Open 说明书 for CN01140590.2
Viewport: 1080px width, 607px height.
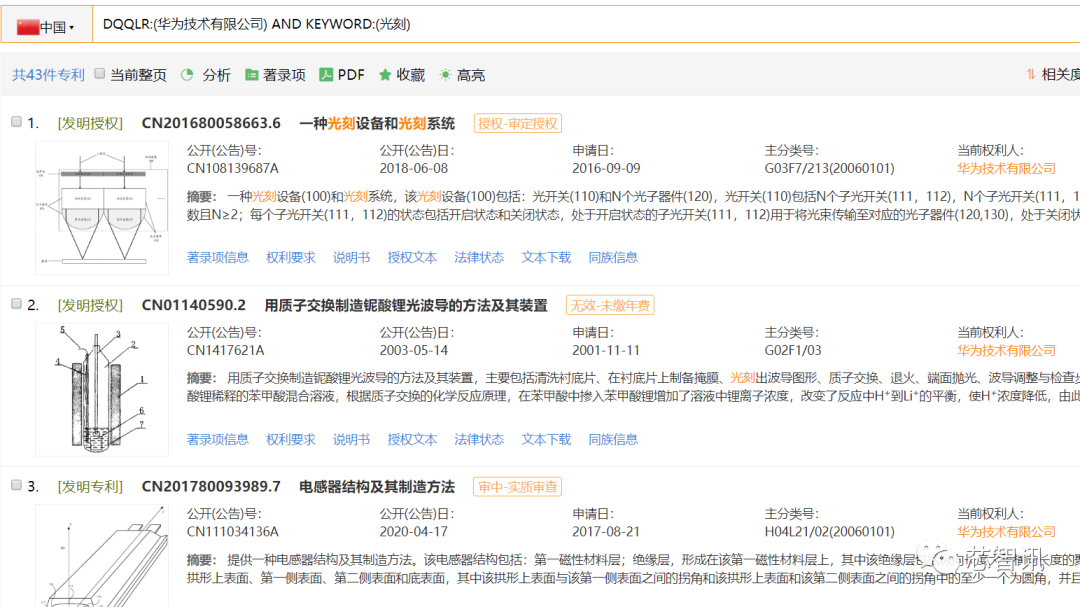(351, 440)
